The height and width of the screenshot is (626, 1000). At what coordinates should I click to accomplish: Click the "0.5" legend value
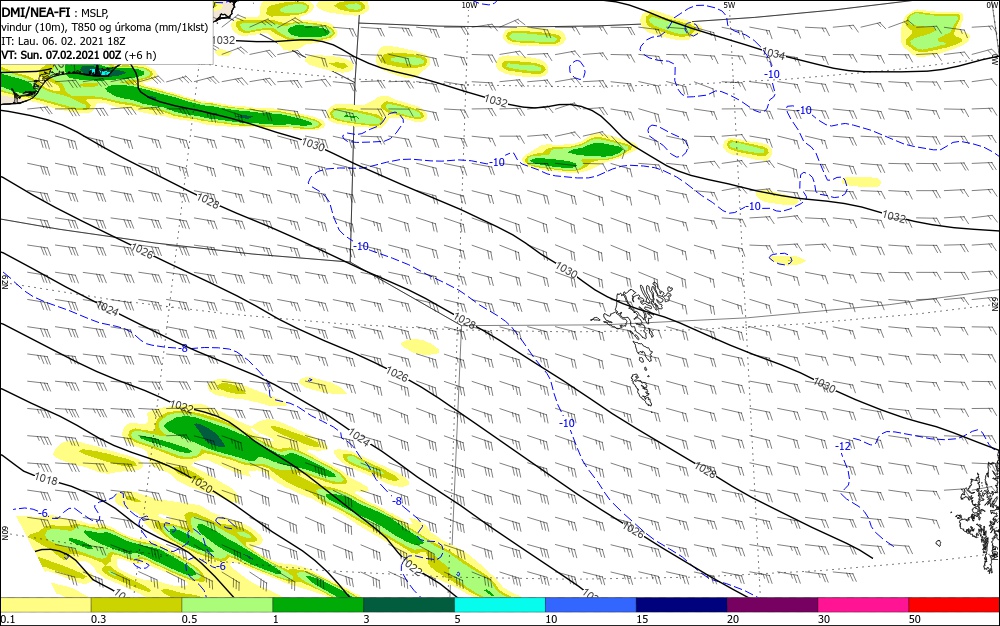189,619
